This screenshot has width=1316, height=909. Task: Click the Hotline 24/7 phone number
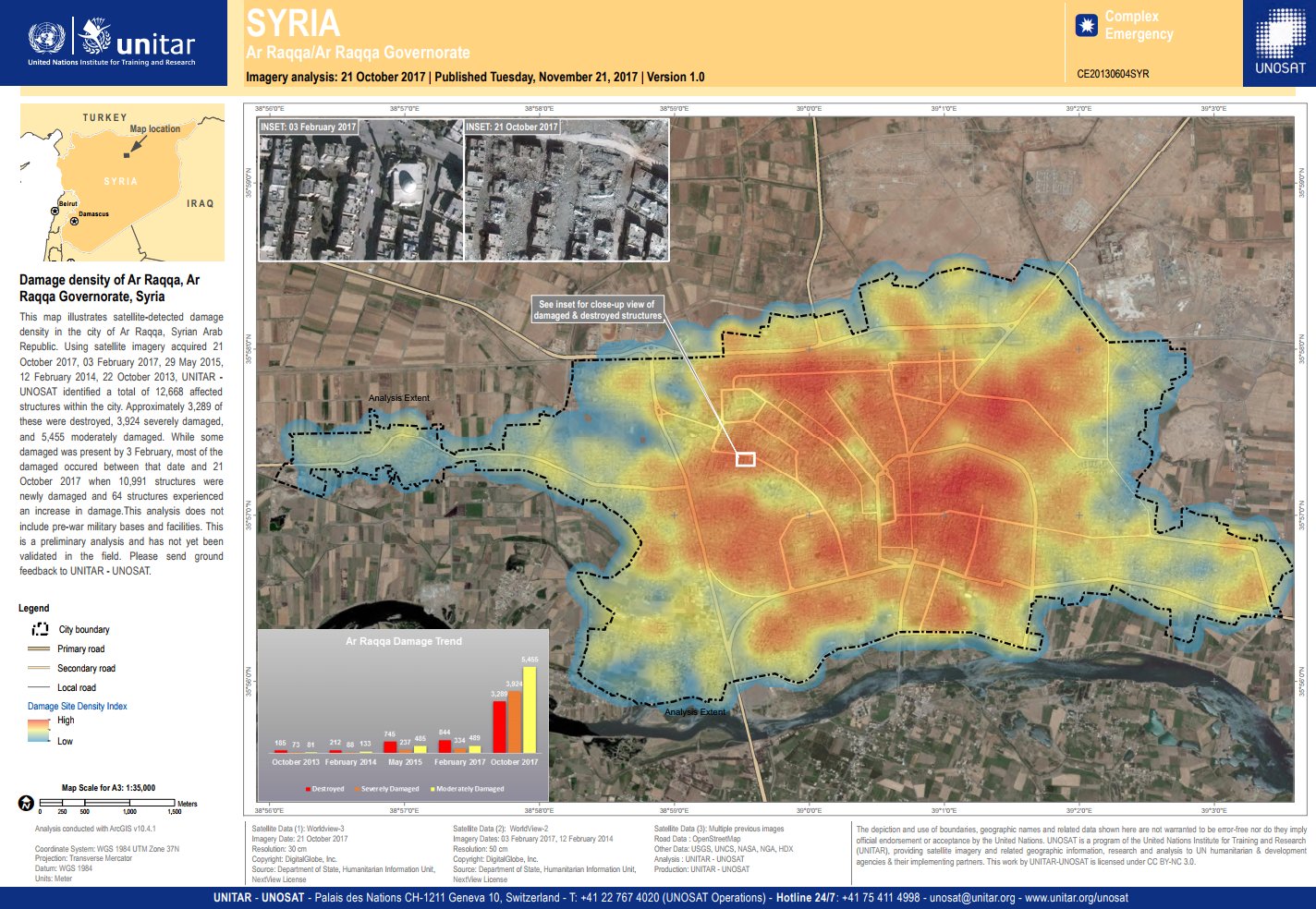[x=881, y=898]
